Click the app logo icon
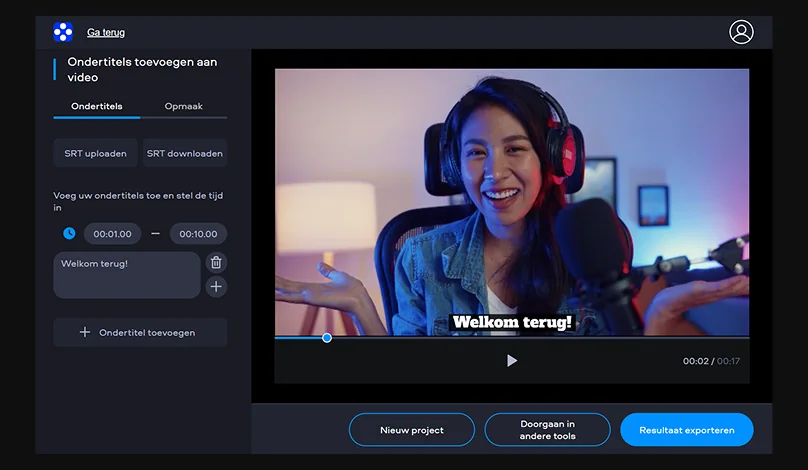 [x=63, y=32]
